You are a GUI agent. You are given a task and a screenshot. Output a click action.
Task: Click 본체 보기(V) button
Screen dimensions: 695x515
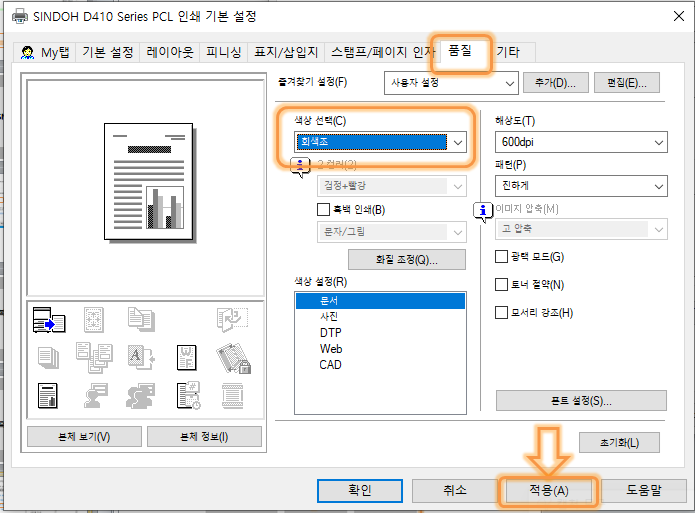tap(84, 437)
